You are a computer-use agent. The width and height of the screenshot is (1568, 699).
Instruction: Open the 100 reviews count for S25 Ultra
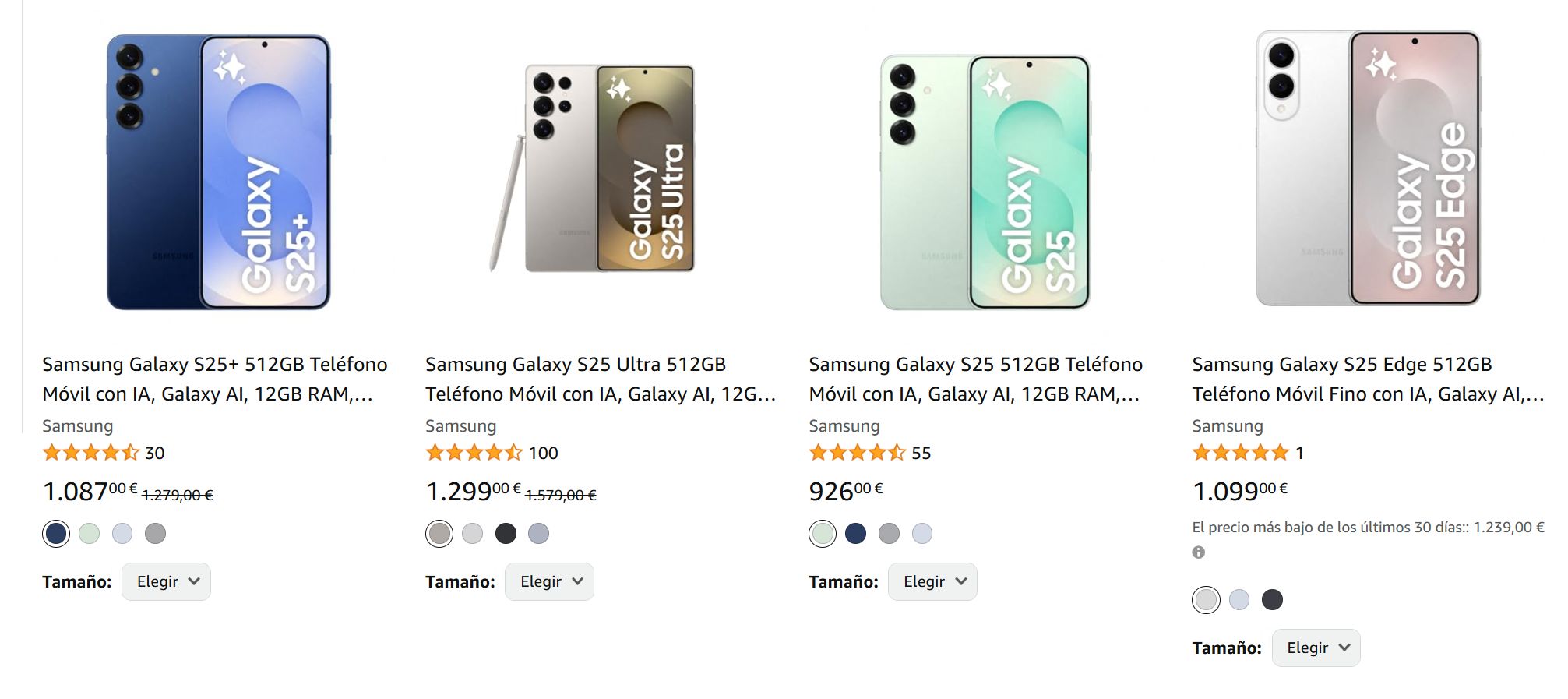pos(543,454)
